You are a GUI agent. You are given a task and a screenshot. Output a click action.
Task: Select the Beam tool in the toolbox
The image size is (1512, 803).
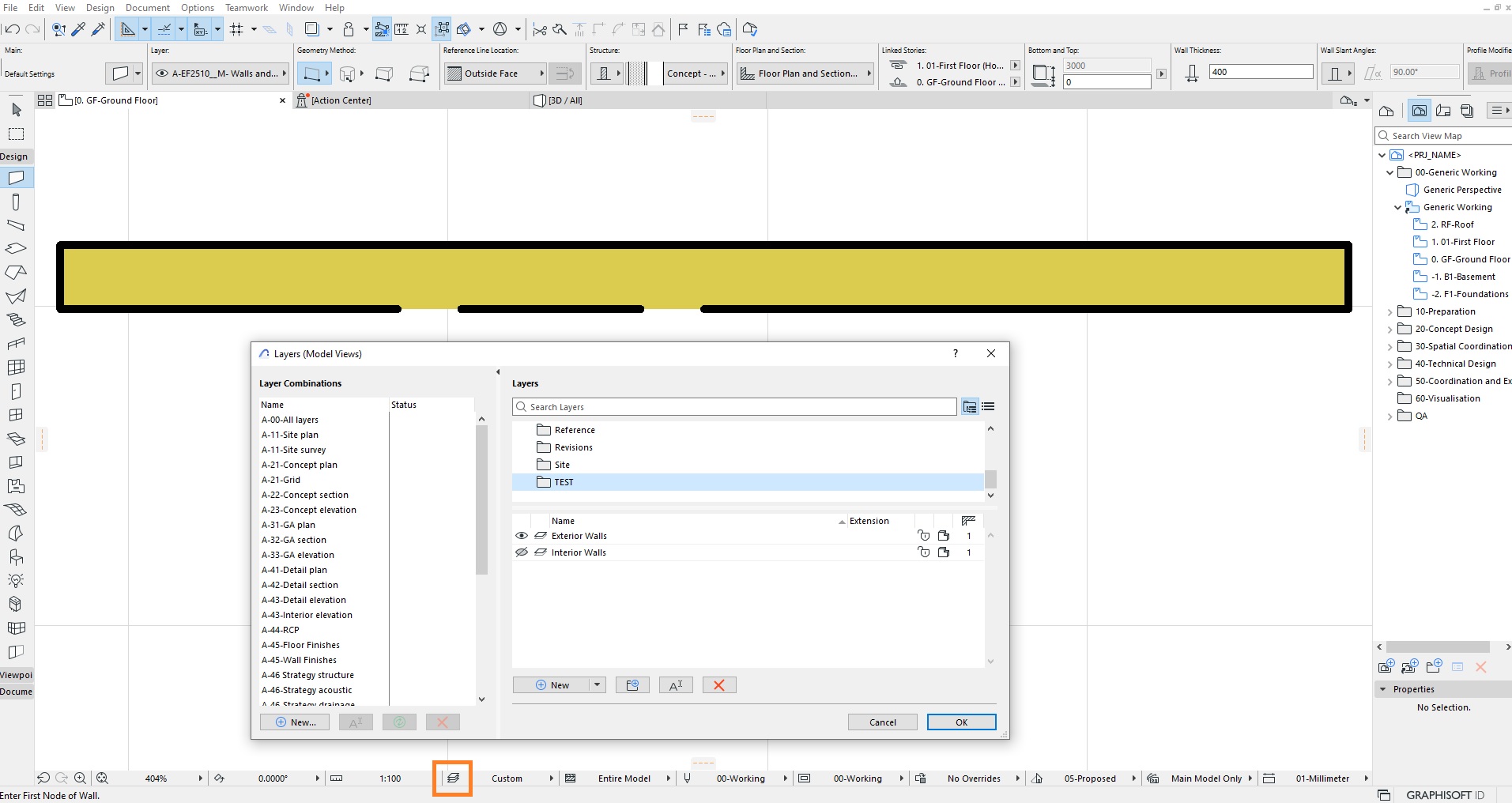[x=16, y=225]
